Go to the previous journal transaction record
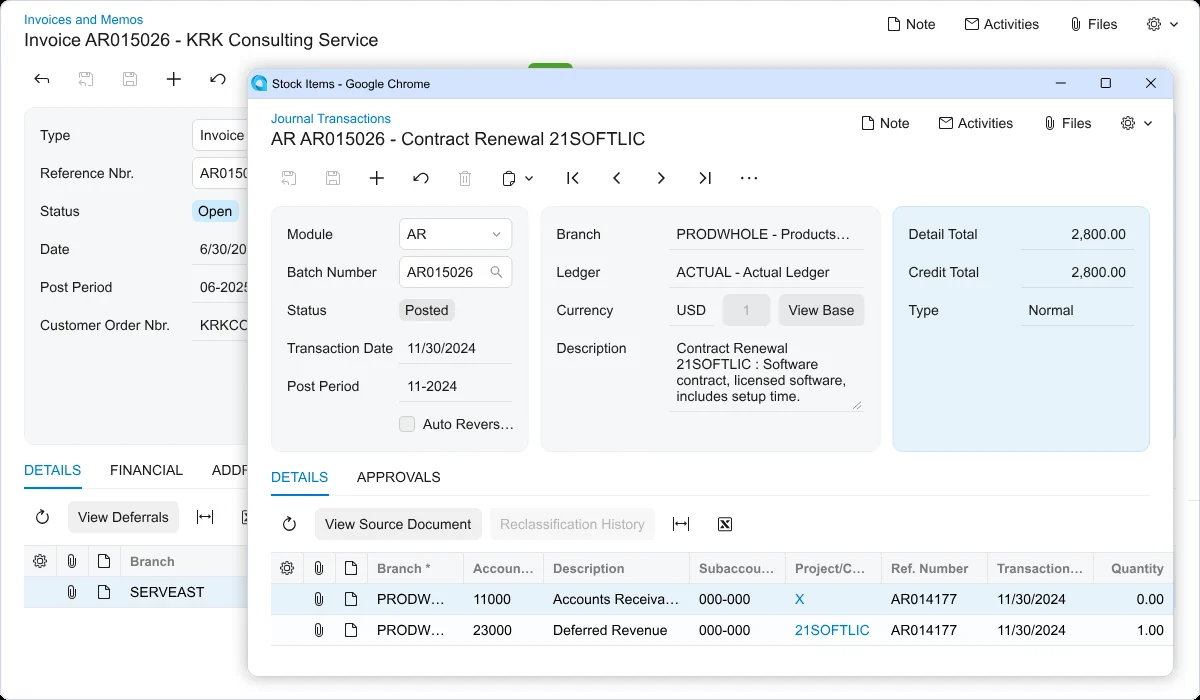Image resolution: width=1200 pixels, height=700 pixels. 617,178
